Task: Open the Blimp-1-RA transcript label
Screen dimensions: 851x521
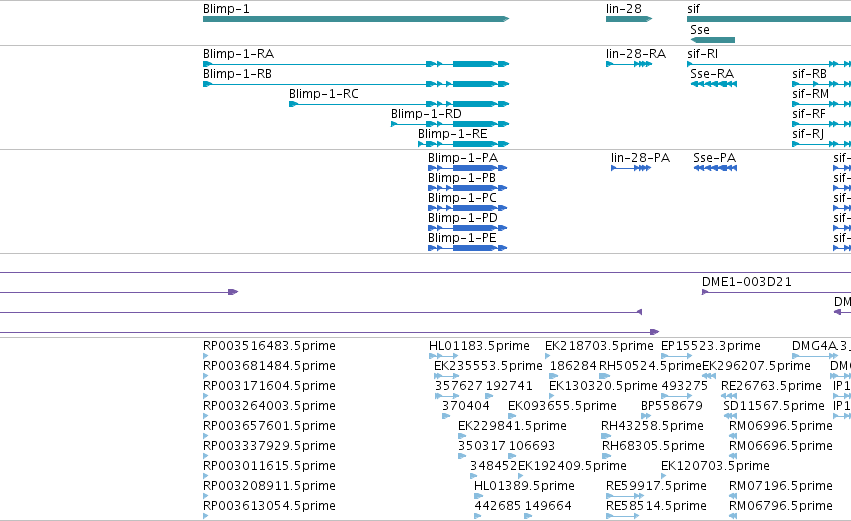Action: tap(238, 54)
